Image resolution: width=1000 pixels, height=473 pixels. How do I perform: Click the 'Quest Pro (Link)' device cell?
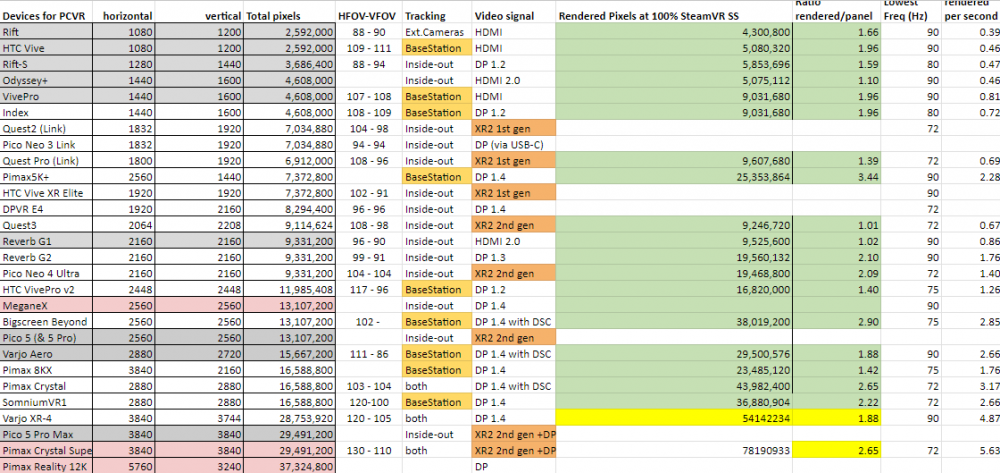(x=46, y=161)
